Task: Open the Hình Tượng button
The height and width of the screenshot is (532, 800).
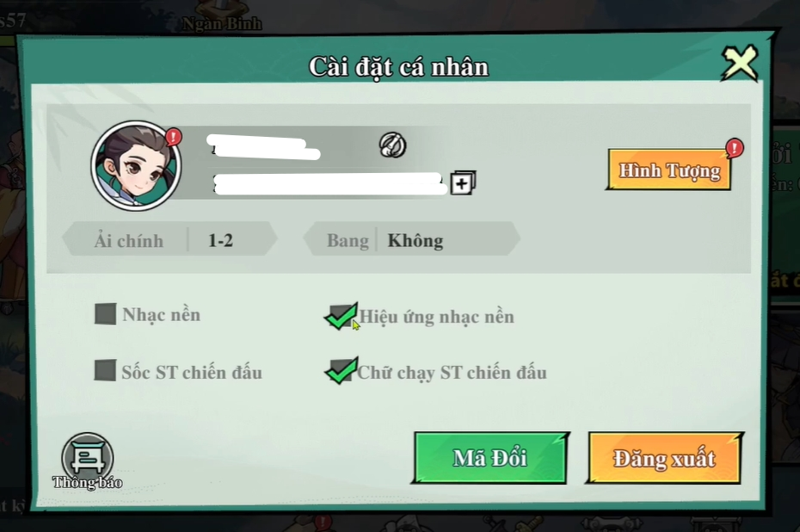Action: point(669,170)
